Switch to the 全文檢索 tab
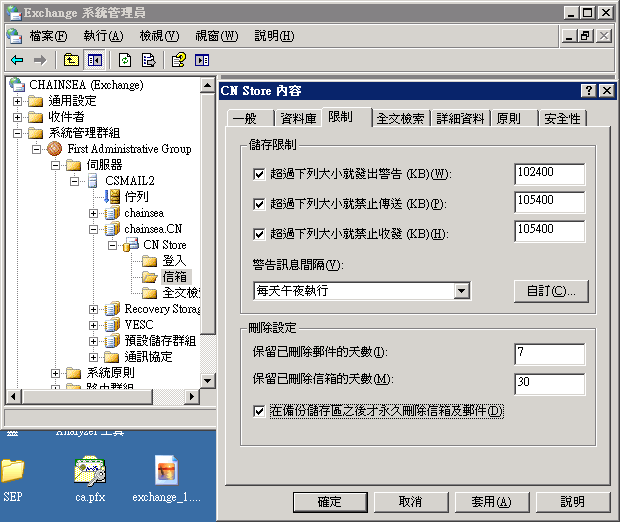Viewport: 620px width, 522px height. point(400,118)
